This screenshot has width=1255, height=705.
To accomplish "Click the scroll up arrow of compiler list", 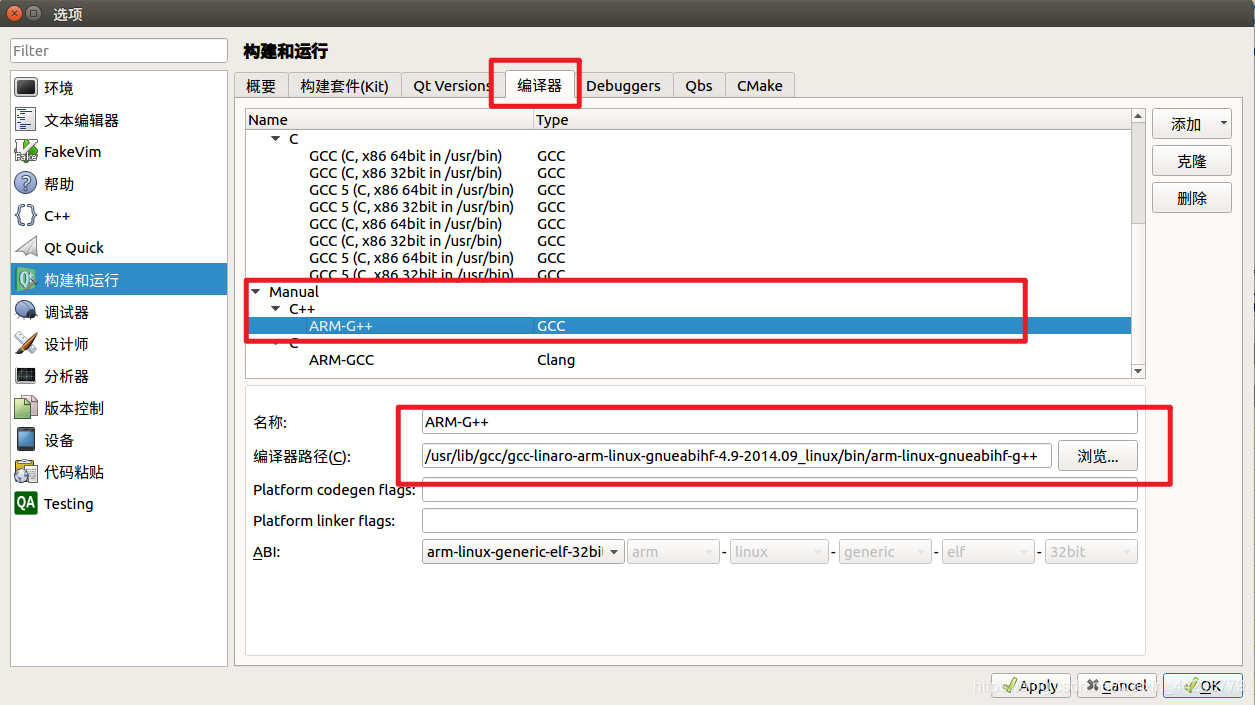I will [1138, 117].
